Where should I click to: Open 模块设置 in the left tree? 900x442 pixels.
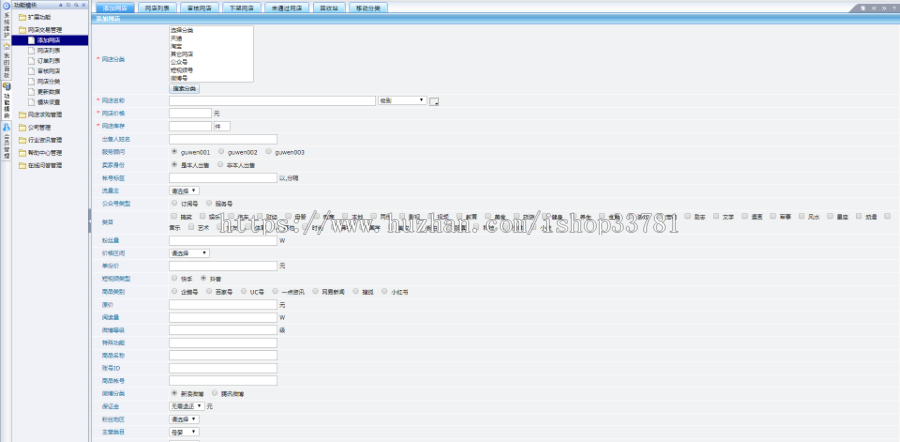point(49,102)
